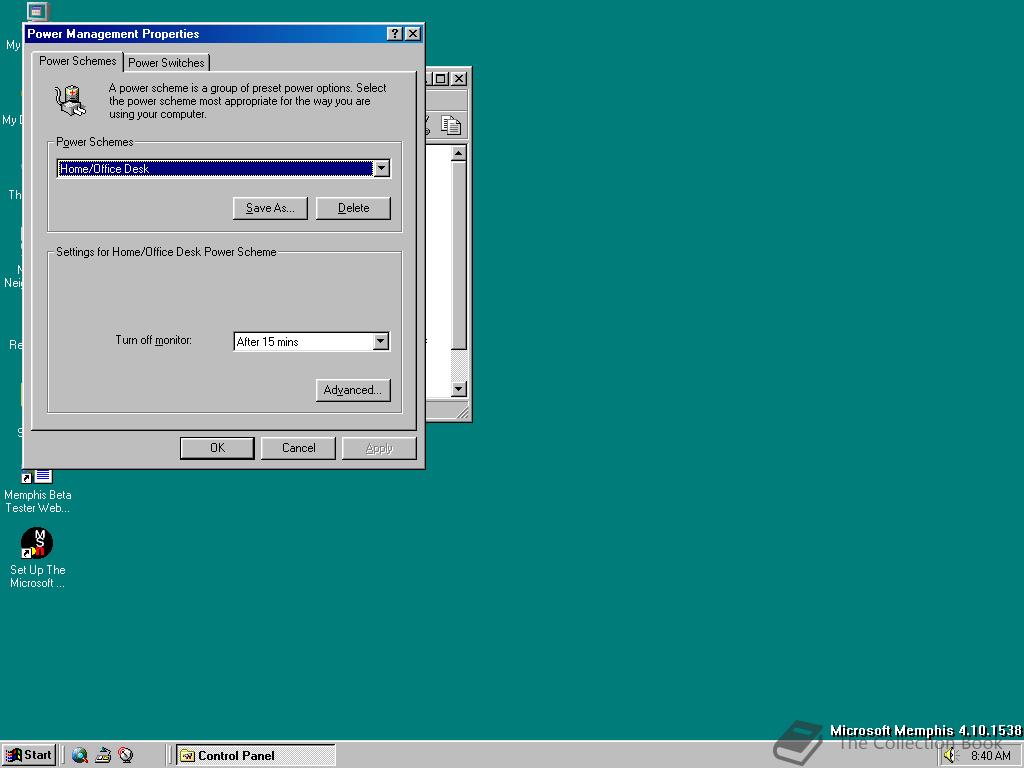Click scroll-down arrow in Control Panel window
The height and width of the screenshot is (768, 1024).
point(458,389)
